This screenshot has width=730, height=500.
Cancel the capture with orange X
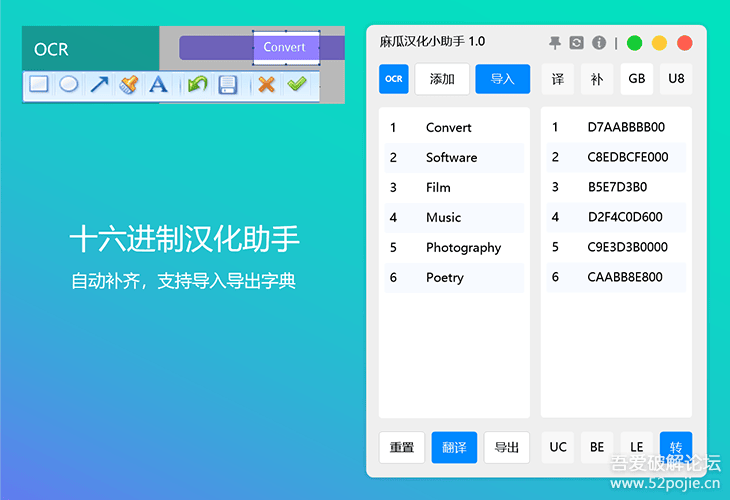click(x=266, y=85)
